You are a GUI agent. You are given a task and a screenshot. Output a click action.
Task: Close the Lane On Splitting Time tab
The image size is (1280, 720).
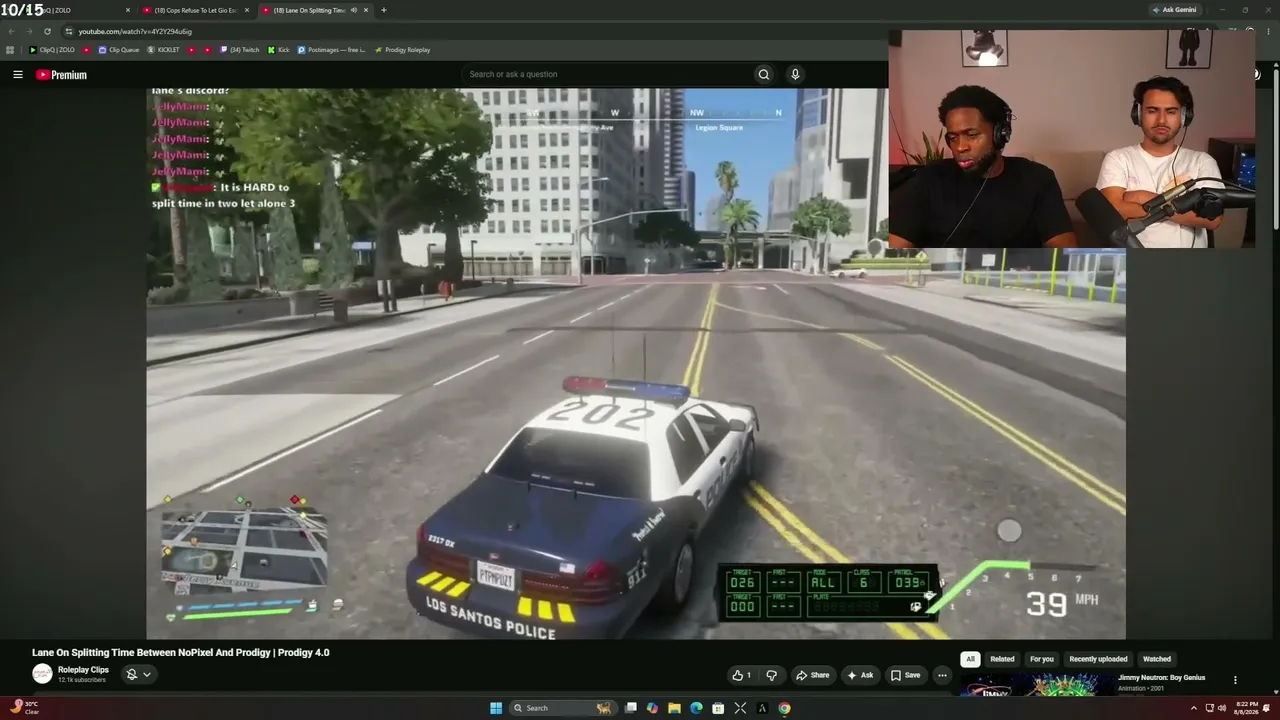[x=366, y=10]
